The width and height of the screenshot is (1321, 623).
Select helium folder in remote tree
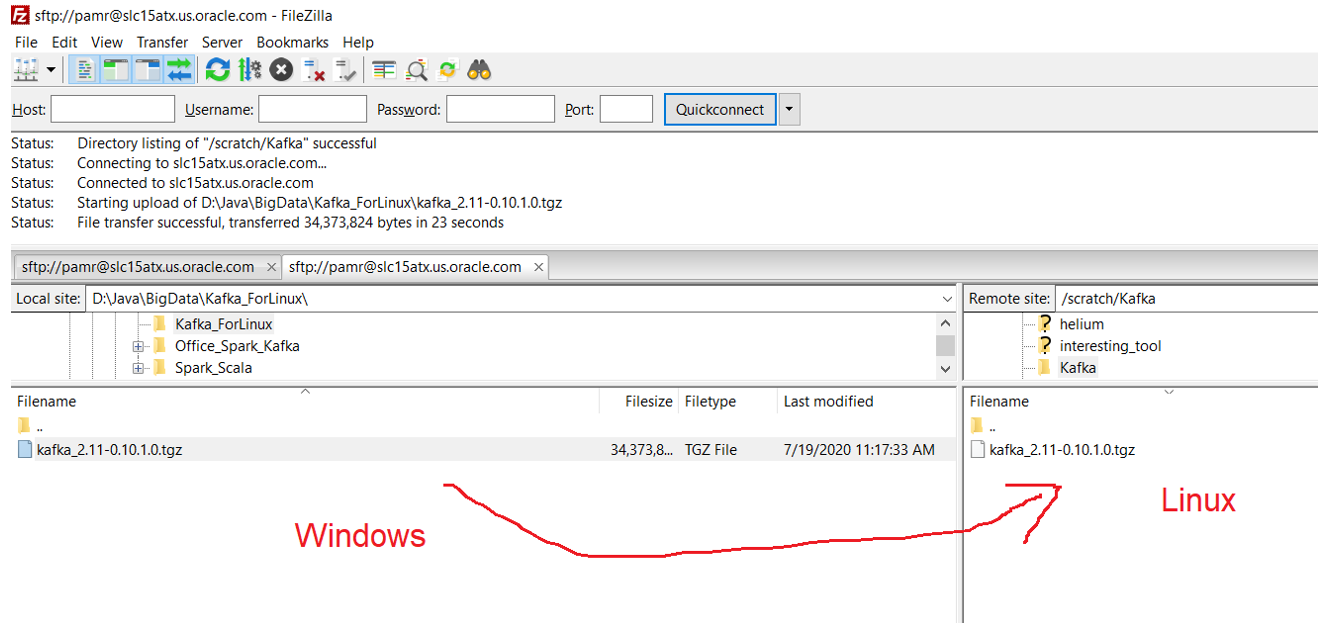click(1081, 324)
